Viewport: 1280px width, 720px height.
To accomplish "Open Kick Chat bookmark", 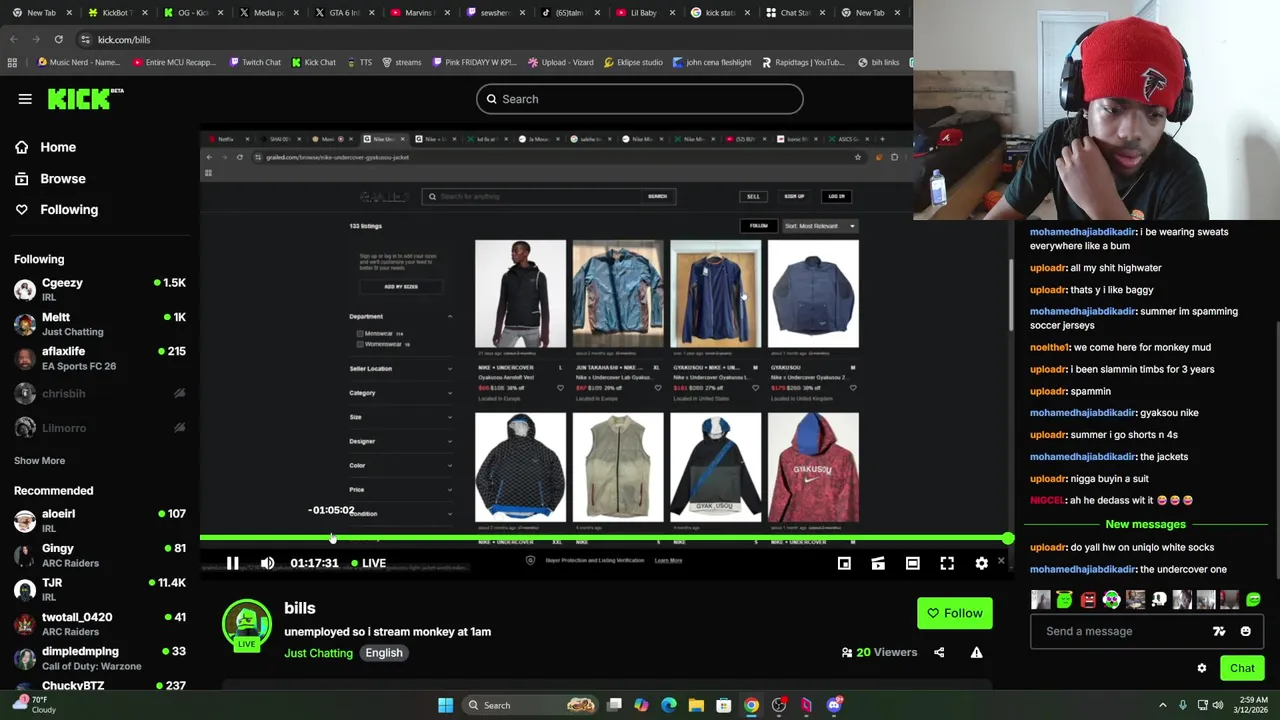I will click(x=314, y=62).
